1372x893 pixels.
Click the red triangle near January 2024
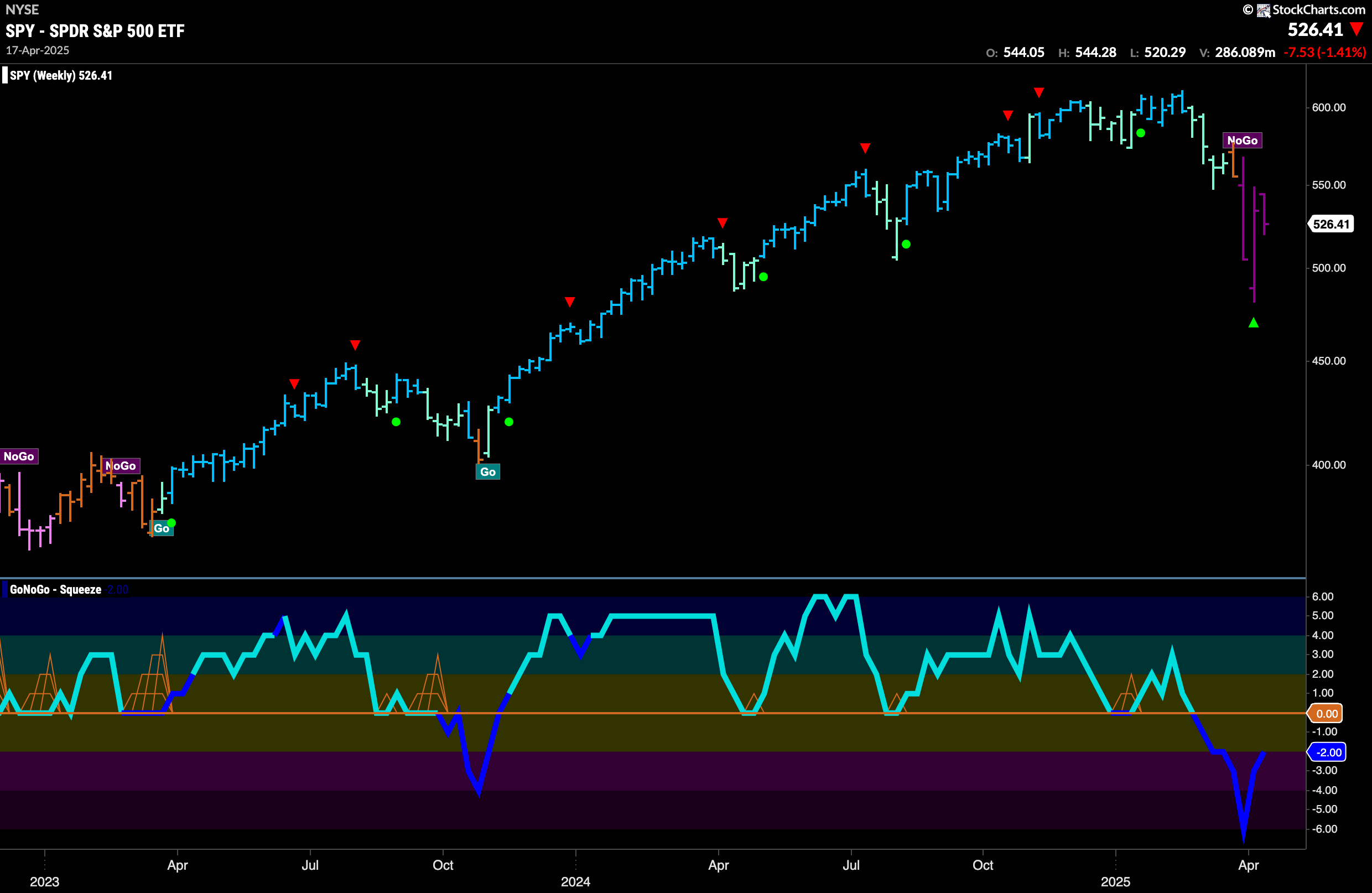pos(570,302)
